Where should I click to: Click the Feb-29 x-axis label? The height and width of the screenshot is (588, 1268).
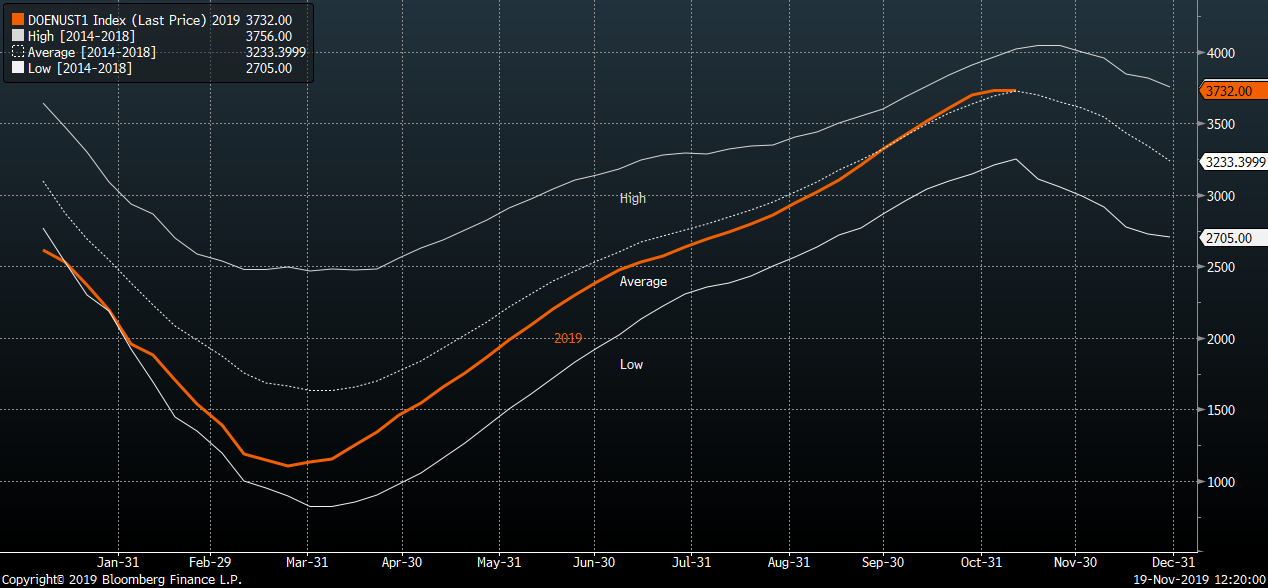211,563
